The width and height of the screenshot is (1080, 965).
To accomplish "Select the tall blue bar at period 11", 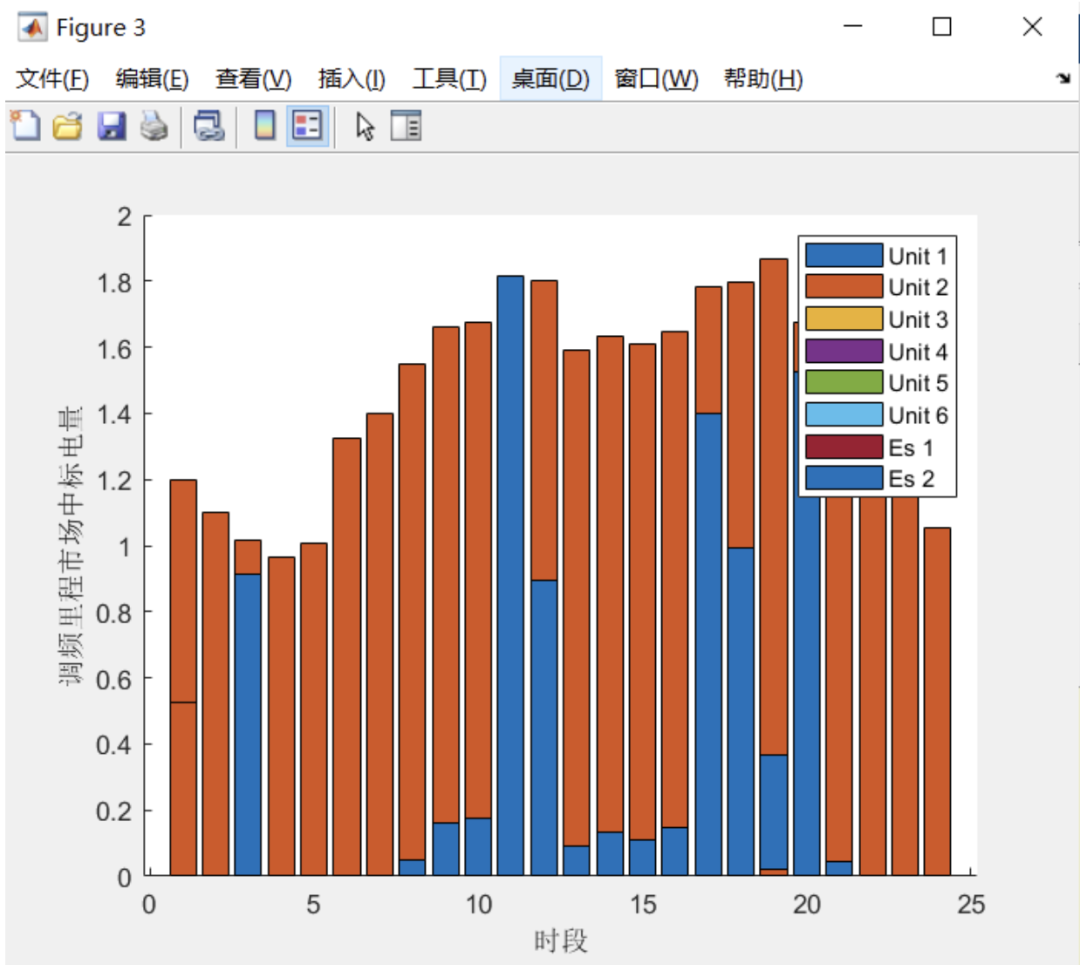I will click(x=510, y=576).
